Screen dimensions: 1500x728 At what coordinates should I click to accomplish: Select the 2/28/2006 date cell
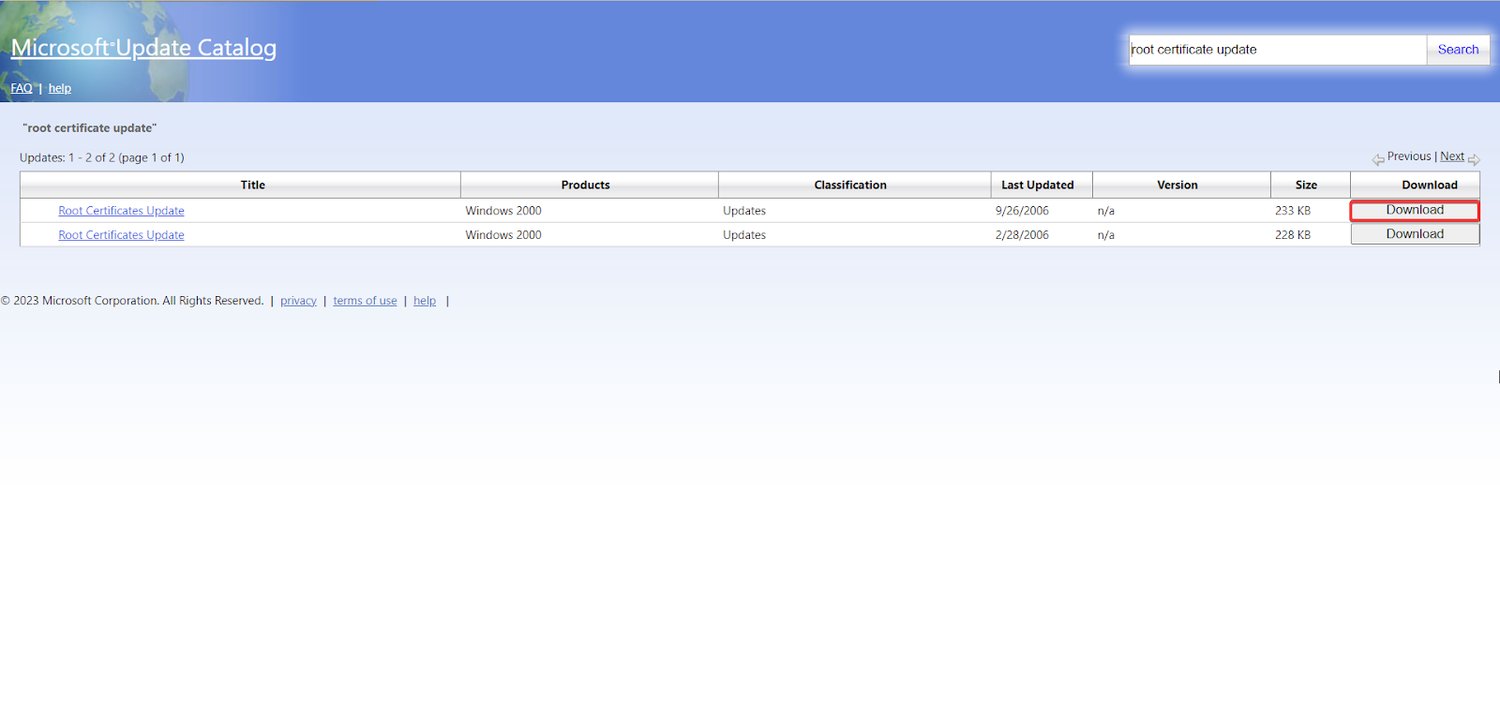click(x=1022, y=235)
